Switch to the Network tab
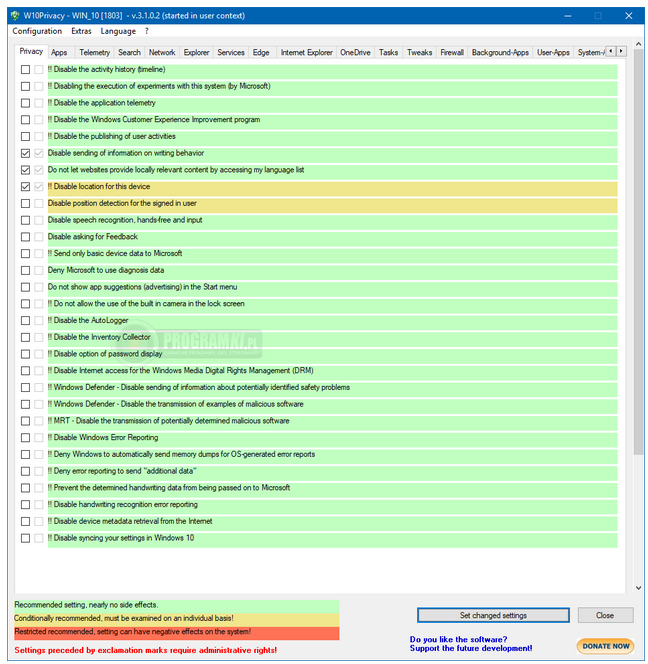Viewport: 648px width, 664px height. [x=162, y=53]
